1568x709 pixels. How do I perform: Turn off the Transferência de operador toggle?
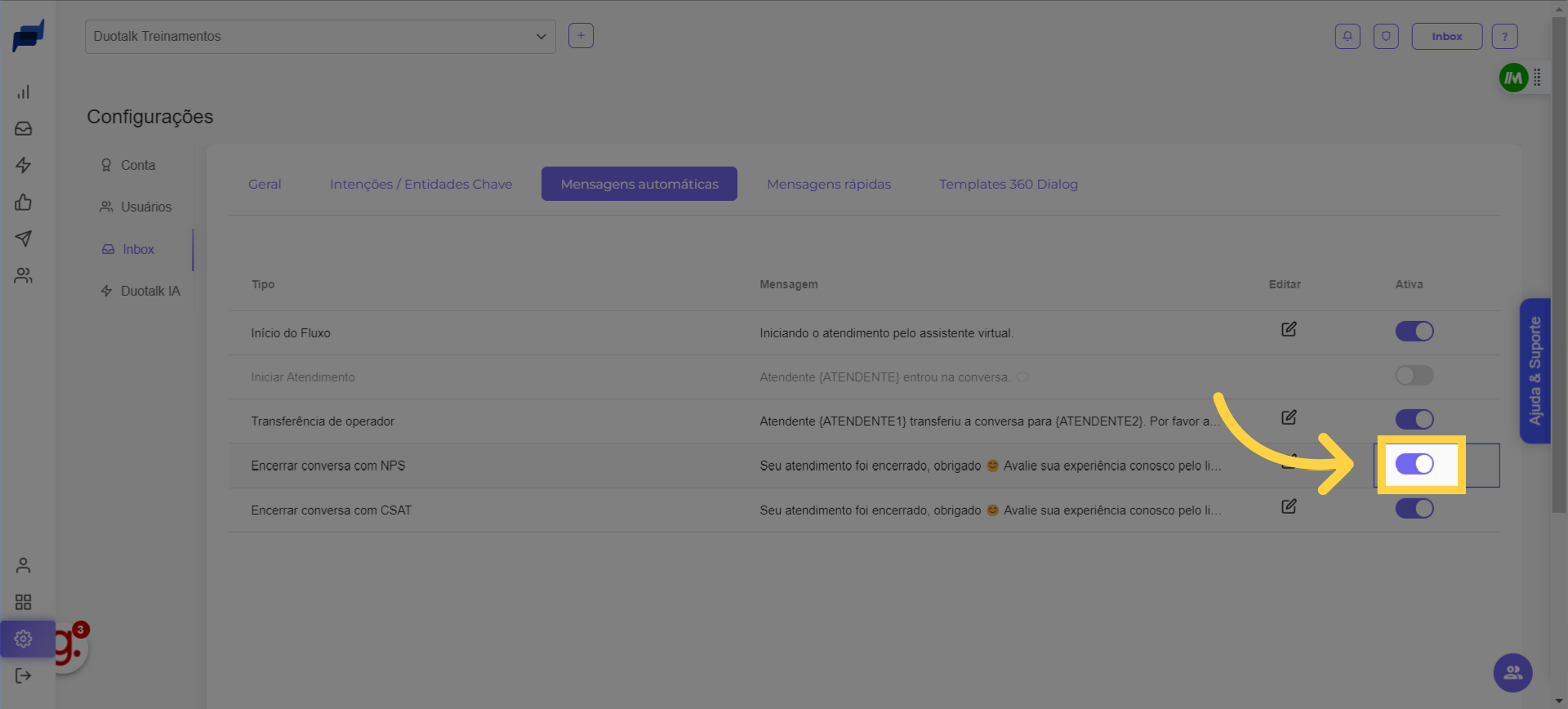(1414, 419)
